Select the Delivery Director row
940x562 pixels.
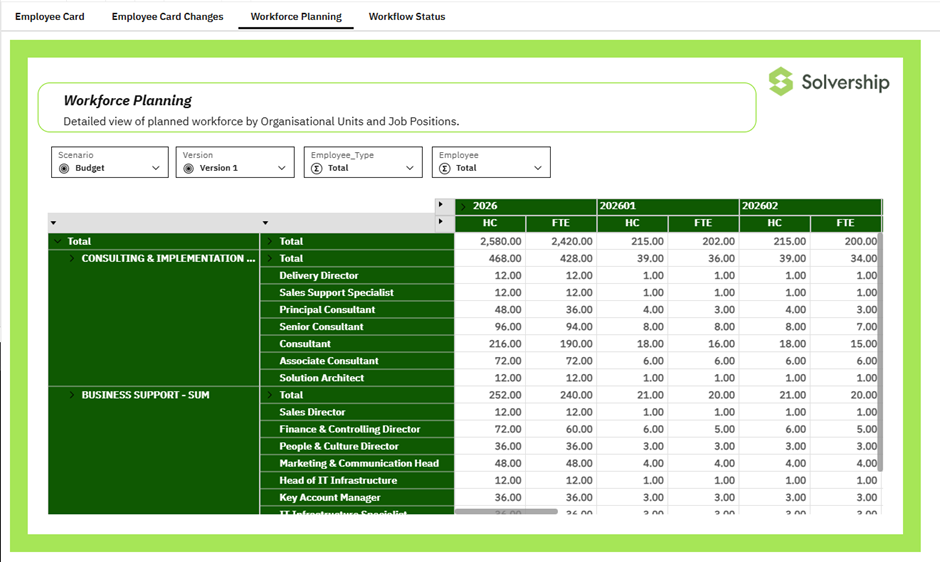coord(357,276)
